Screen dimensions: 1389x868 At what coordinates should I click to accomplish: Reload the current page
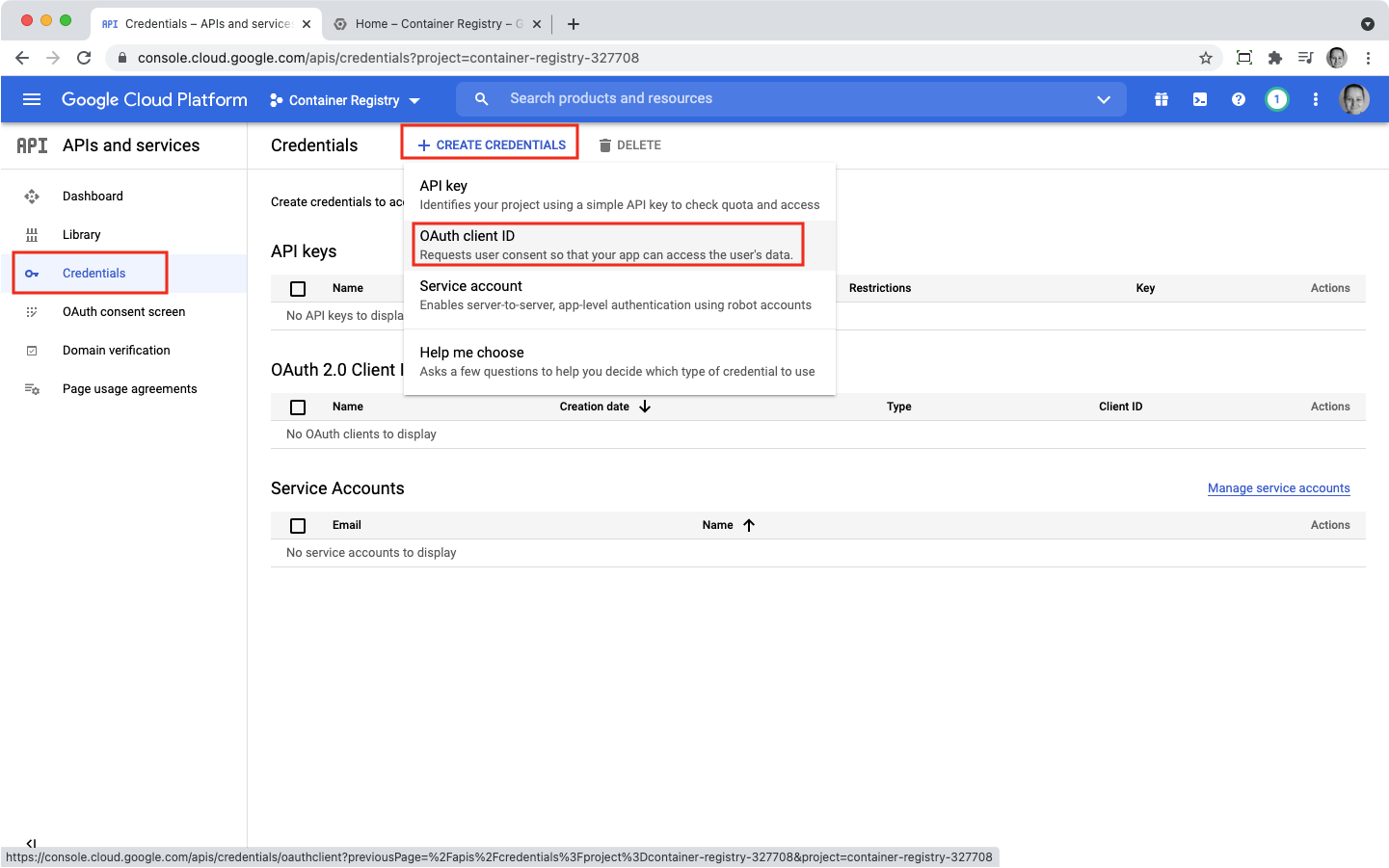84,58
